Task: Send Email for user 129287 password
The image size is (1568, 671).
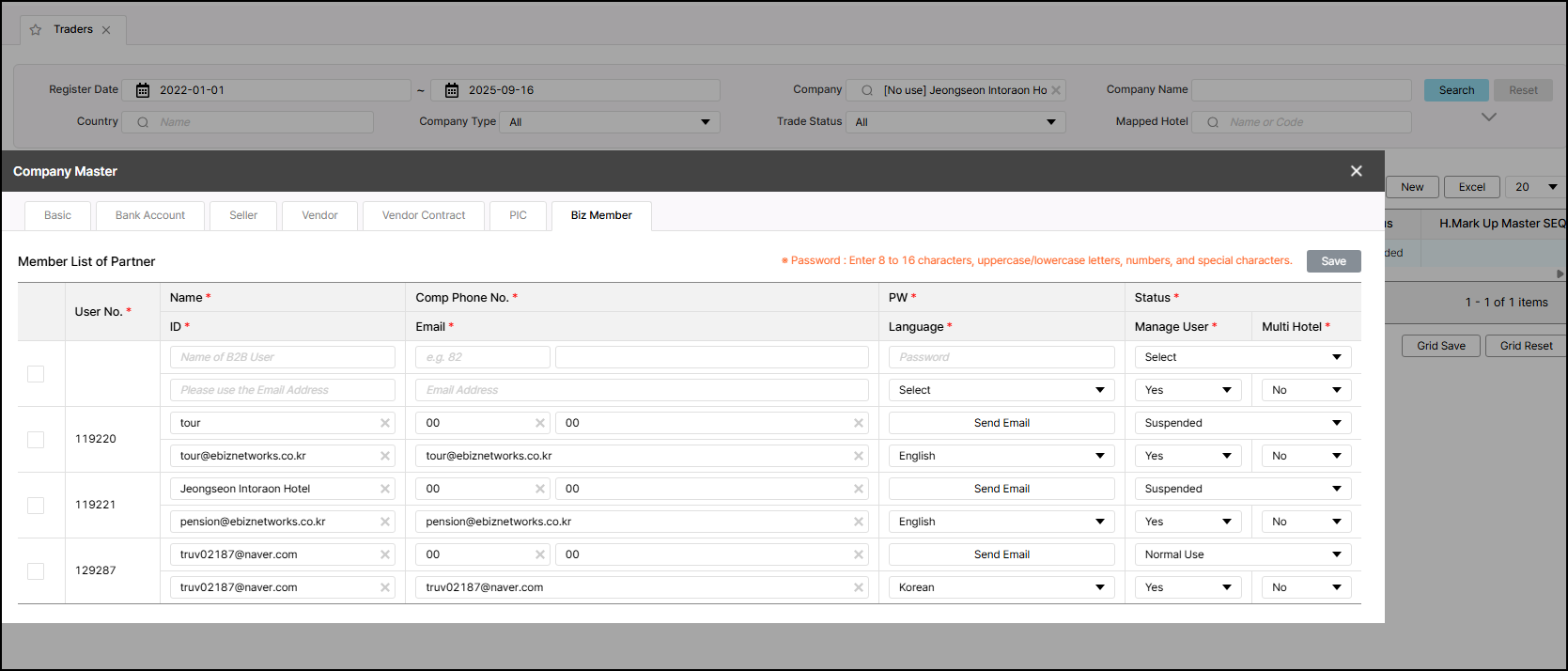Action: pos(1001,554)
